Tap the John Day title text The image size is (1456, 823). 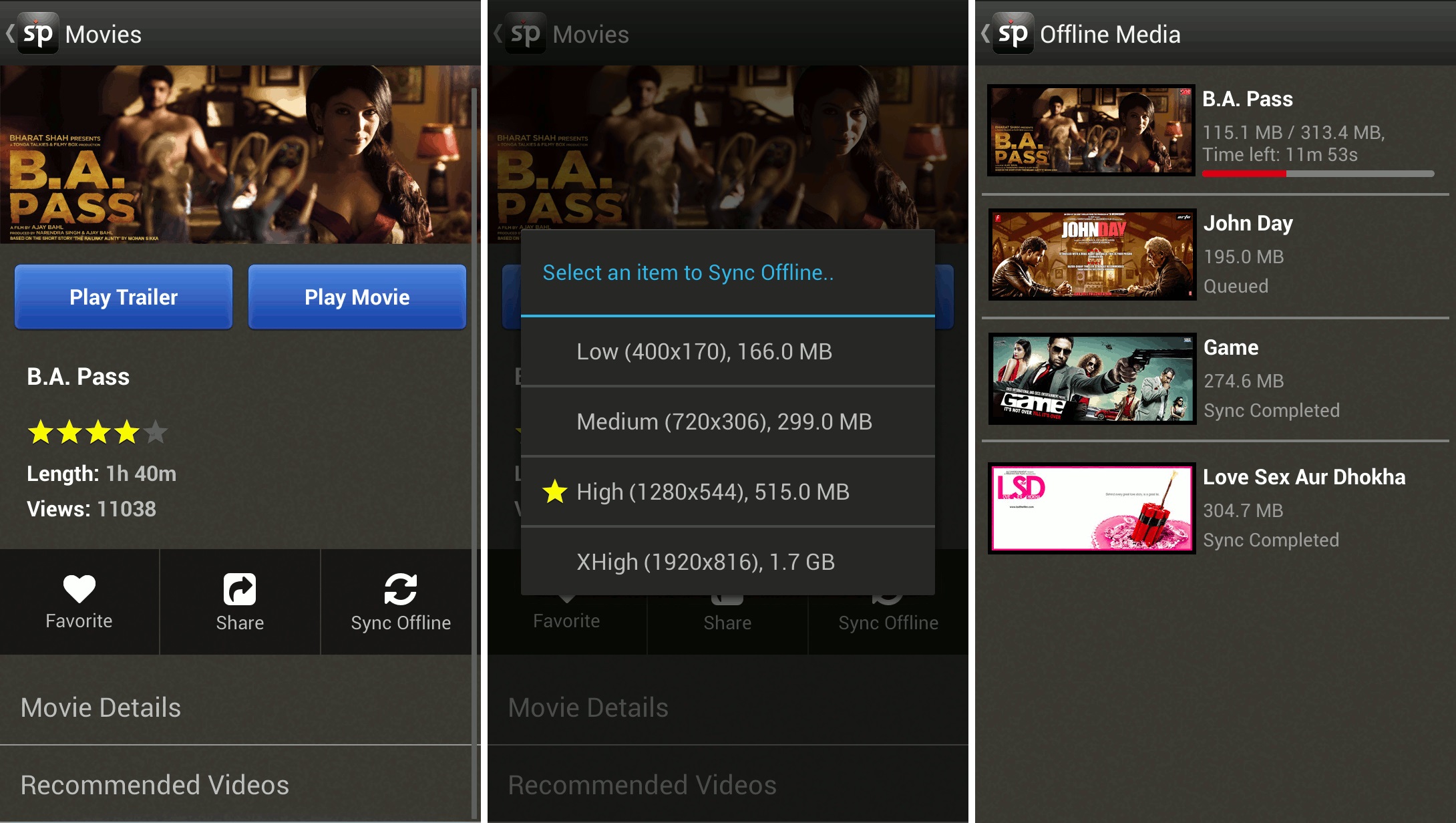pyautogui.click(x=1248, y=223)
